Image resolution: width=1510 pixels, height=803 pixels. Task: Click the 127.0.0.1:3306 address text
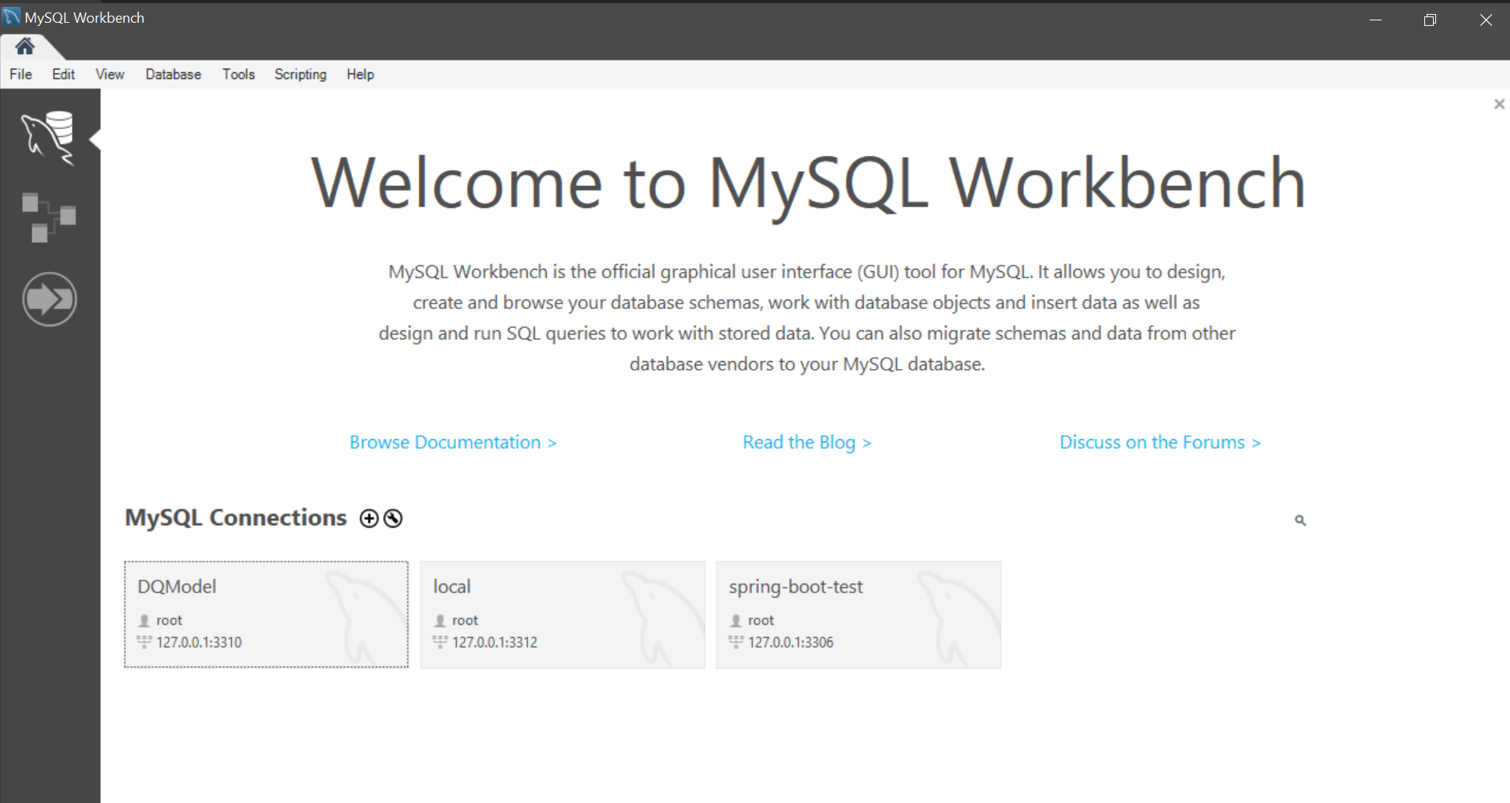(791, 642)
